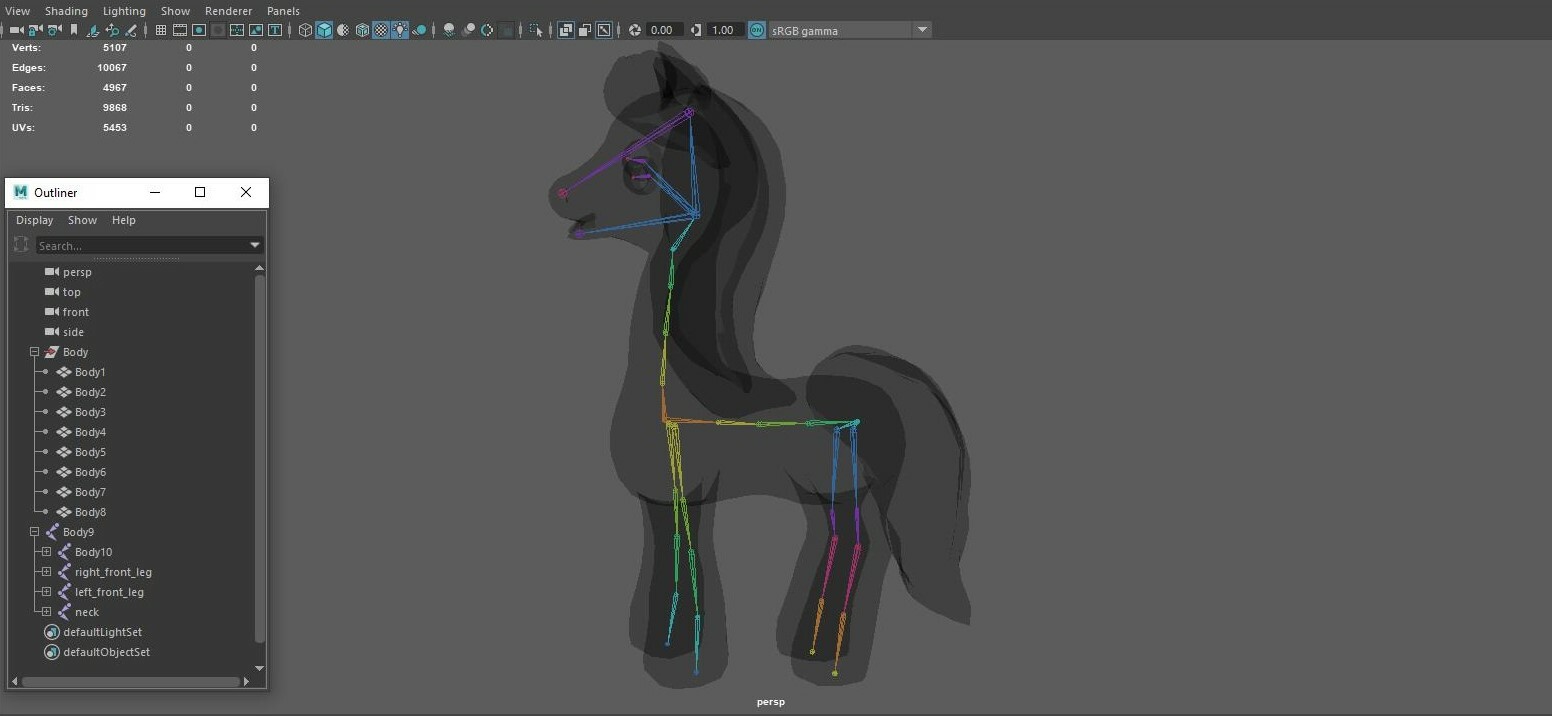Screen dimensions: 1552x716
Task: Select Body5 in the Outliner
Action: (x=89, y=452)
